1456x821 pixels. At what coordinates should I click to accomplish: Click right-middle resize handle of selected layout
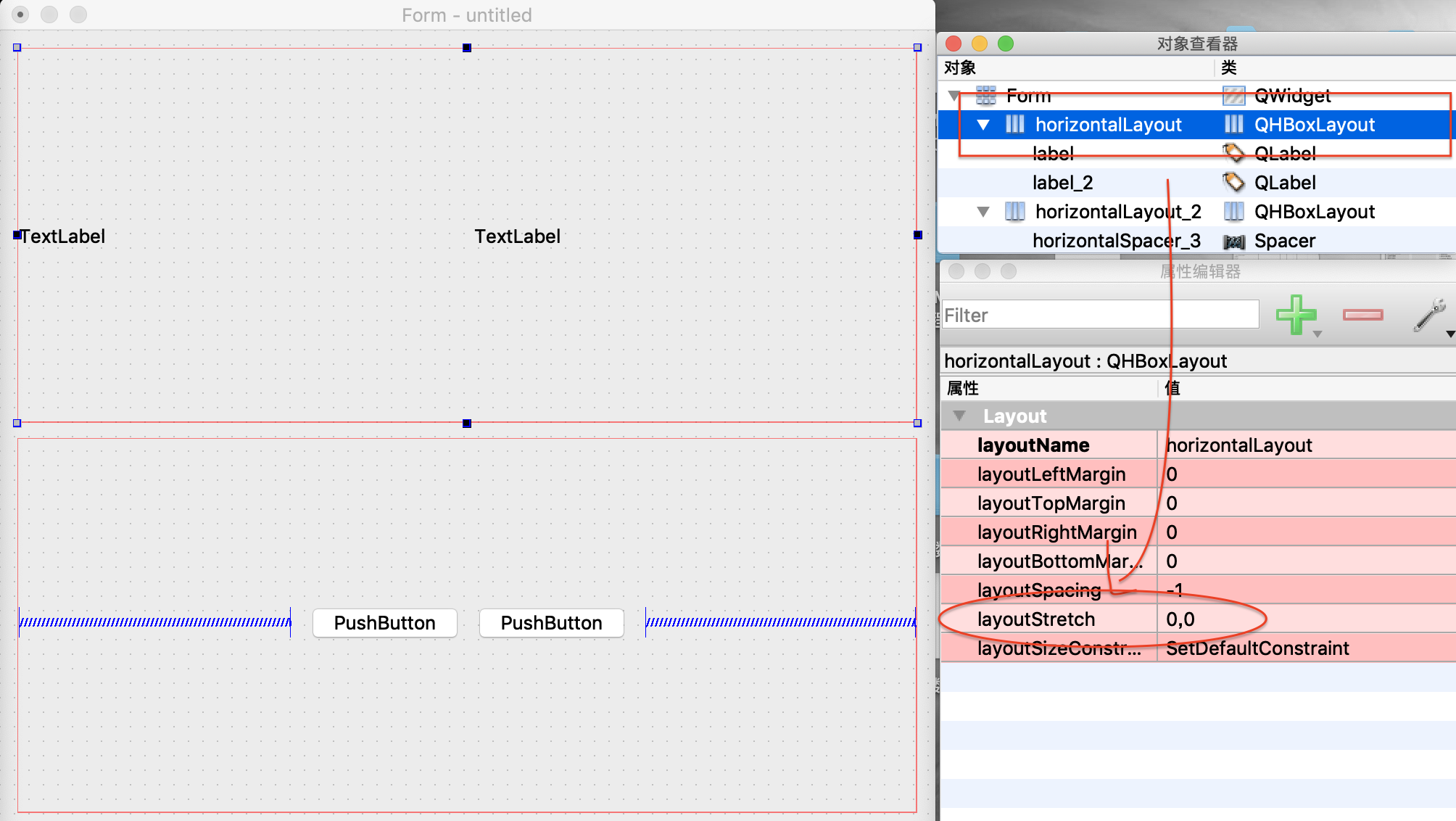[918, 235]
